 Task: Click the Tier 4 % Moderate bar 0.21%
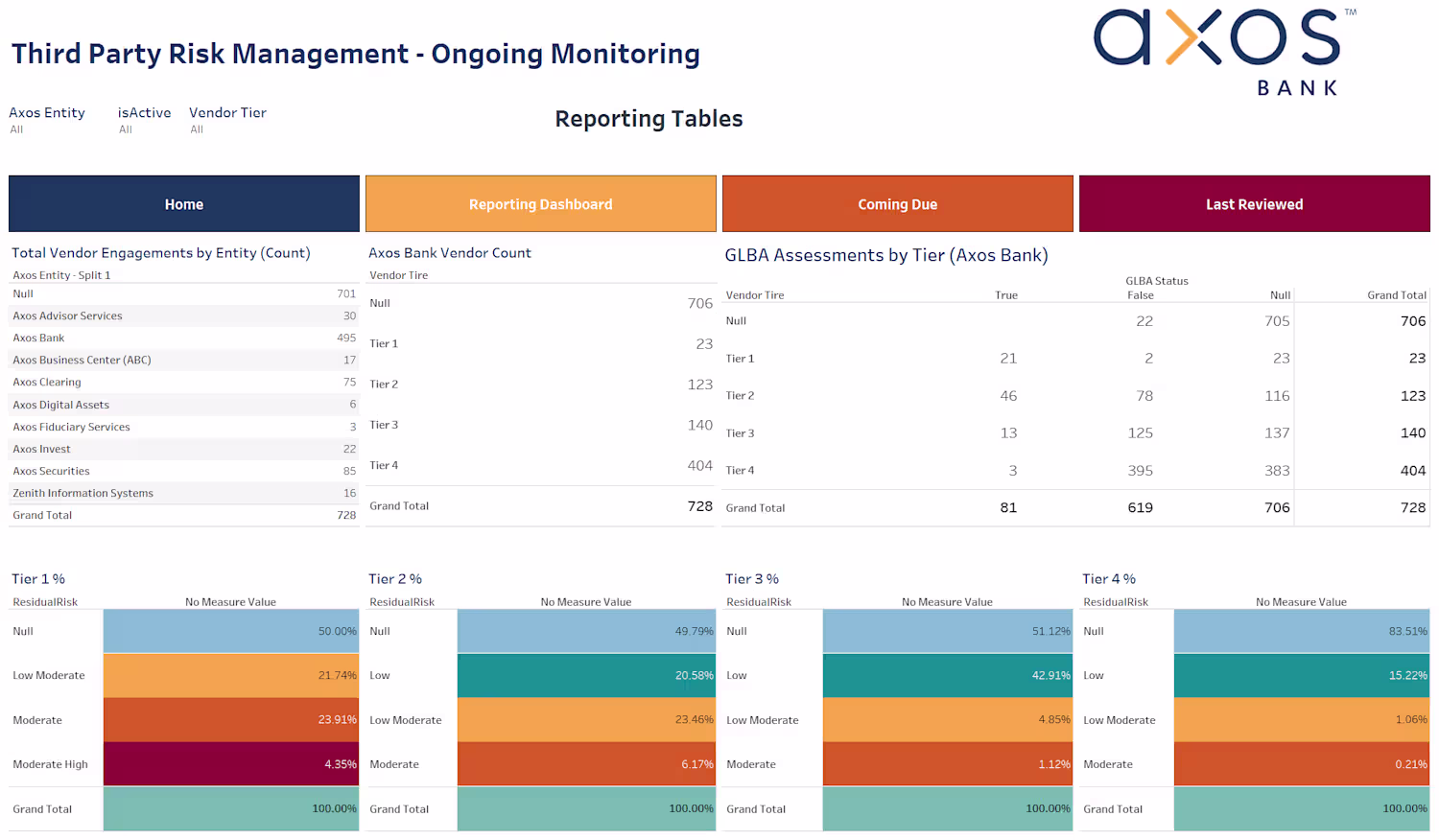click(x=1302, y=764)
